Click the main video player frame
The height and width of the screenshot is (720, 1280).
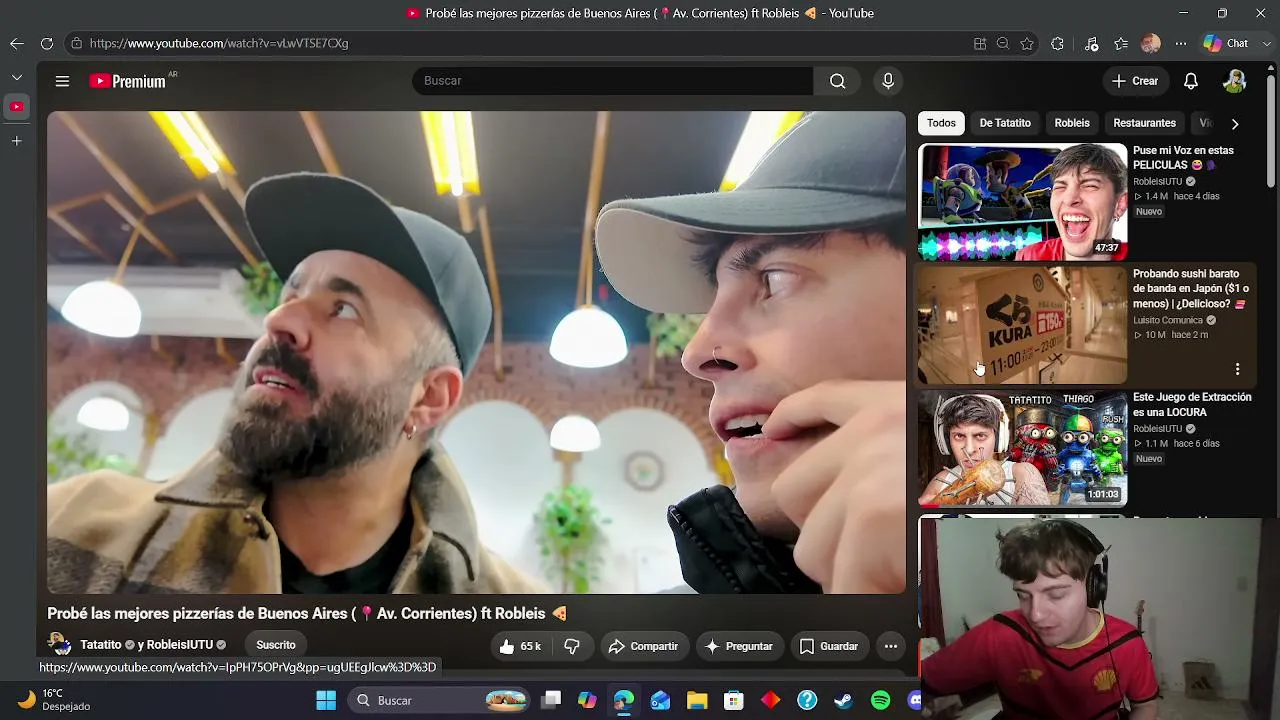(x=476, y=352)
